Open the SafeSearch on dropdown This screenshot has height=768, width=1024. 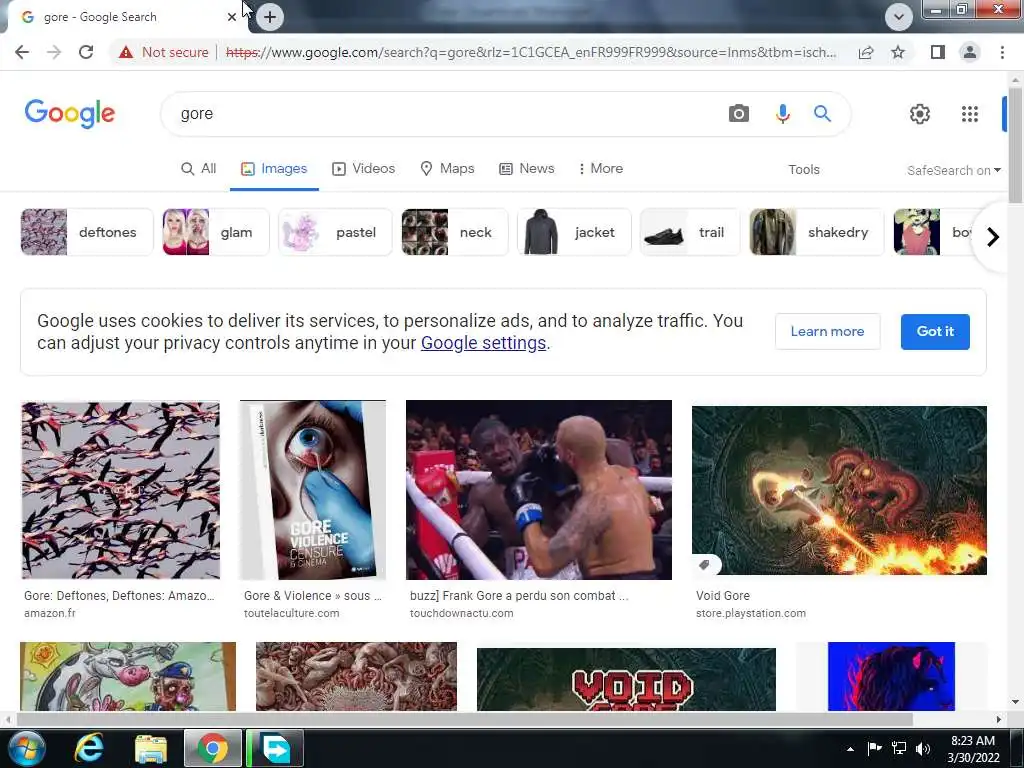pyautogui.click(x=953, y=170)
